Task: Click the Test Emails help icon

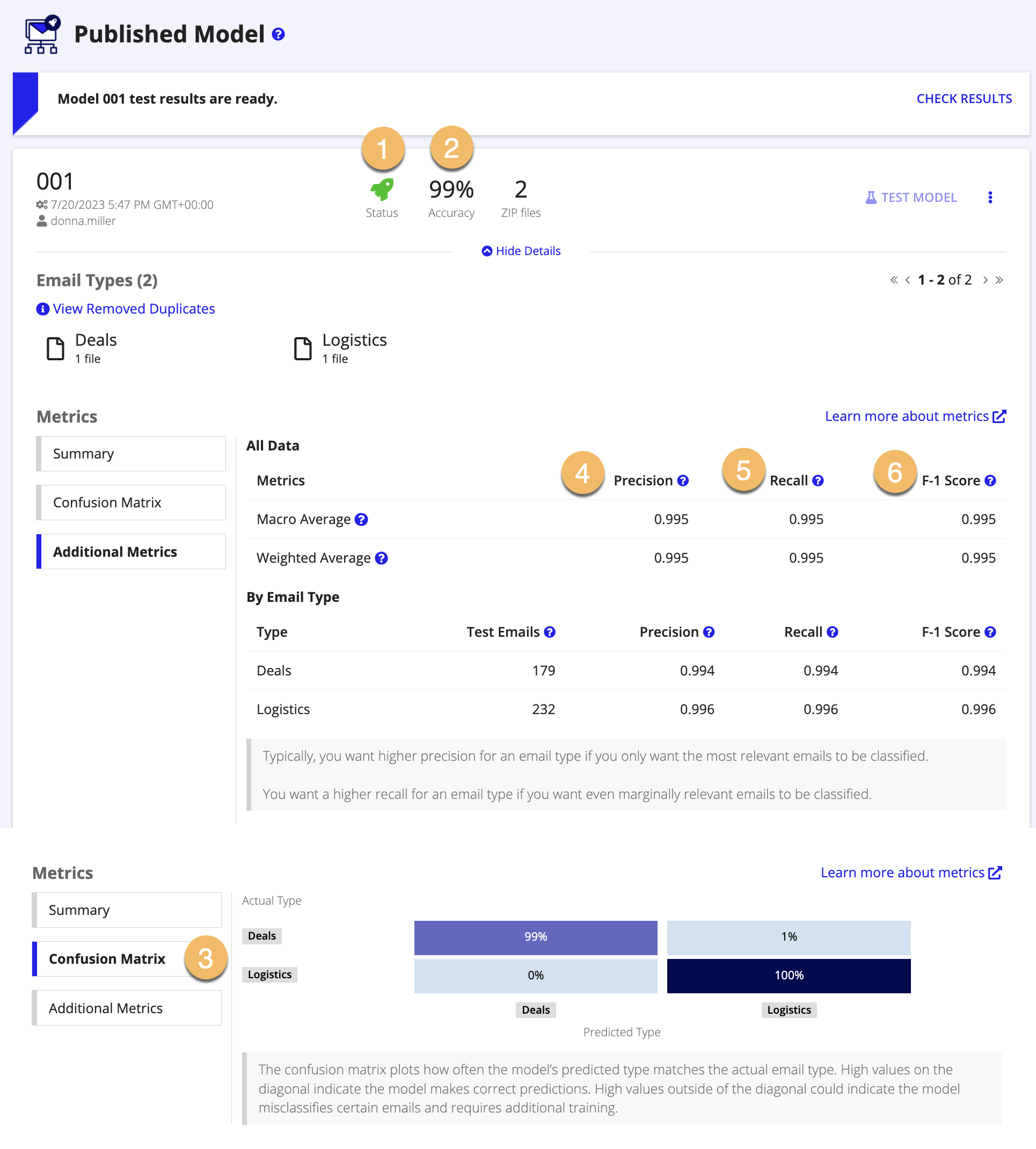Action: click(549, 632)
